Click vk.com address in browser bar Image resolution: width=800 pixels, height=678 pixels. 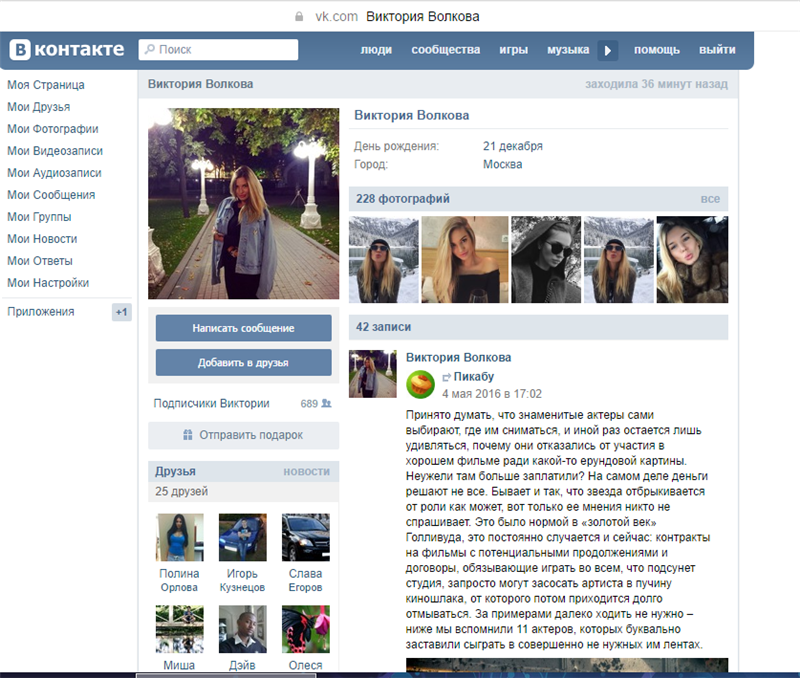336,17
